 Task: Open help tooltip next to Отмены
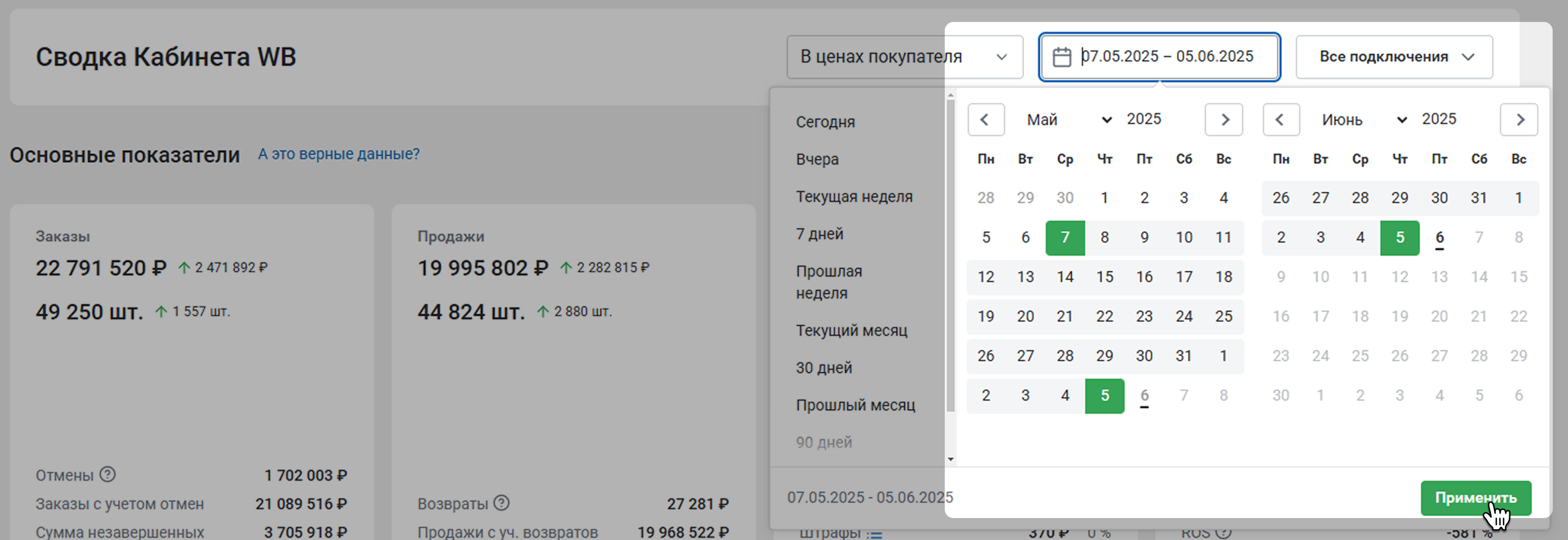pos(108,474)
